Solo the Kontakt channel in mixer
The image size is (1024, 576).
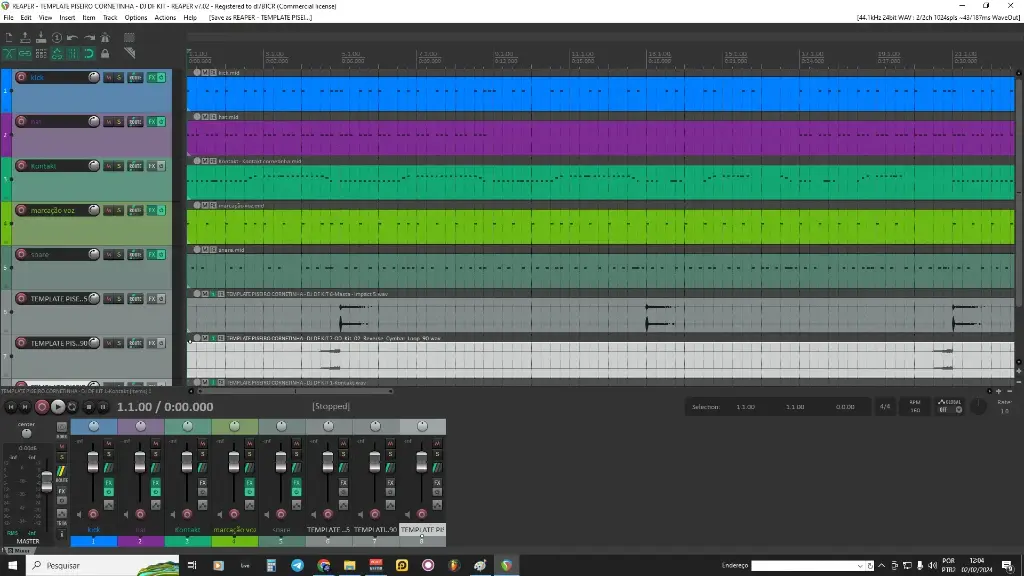[202, 454]
